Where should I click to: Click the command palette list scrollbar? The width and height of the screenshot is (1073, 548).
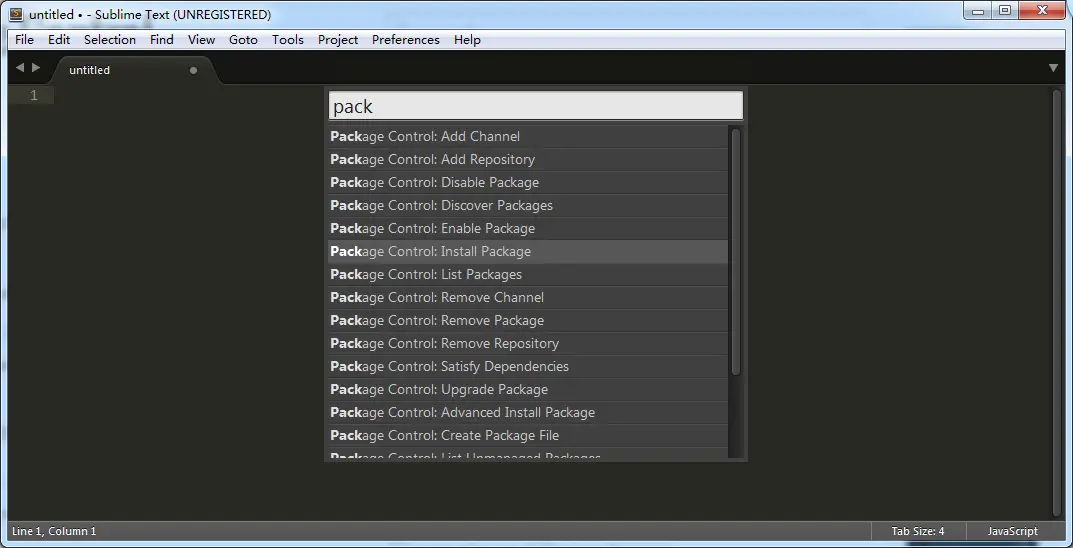[736, 251]
